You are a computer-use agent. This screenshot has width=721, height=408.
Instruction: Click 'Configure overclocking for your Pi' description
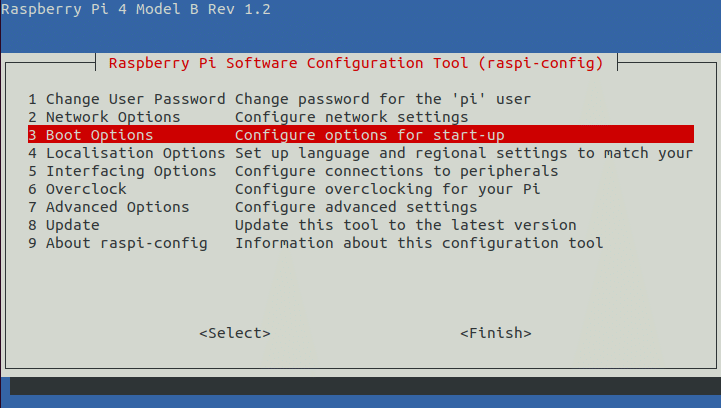(x=388, y=189)
